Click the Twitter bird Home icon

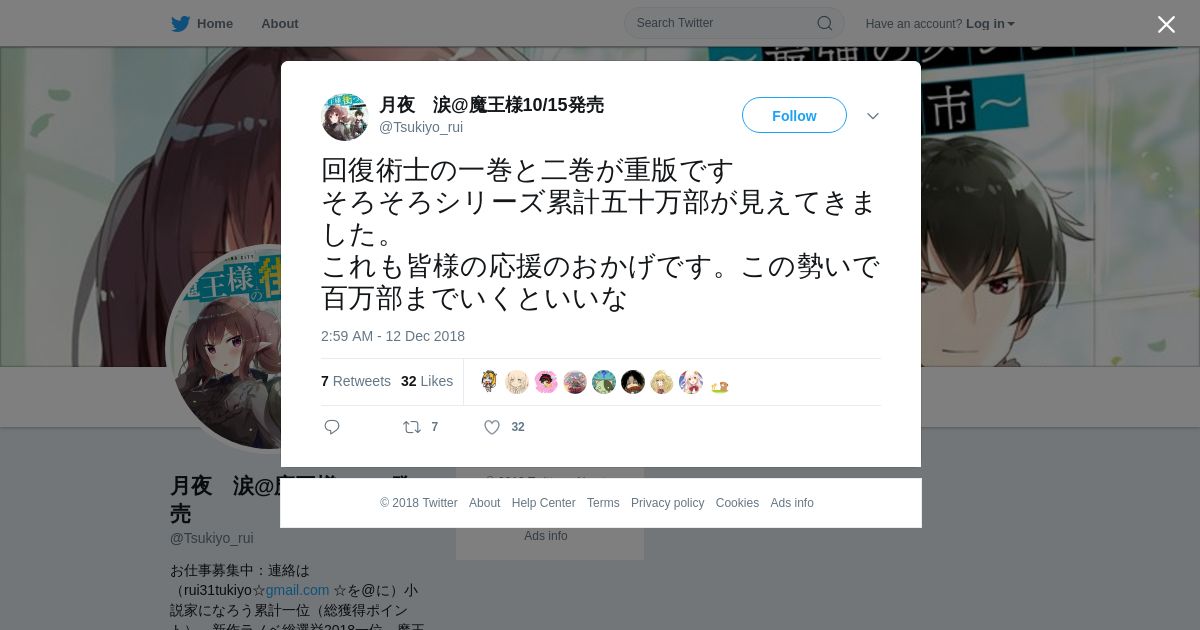180,24
